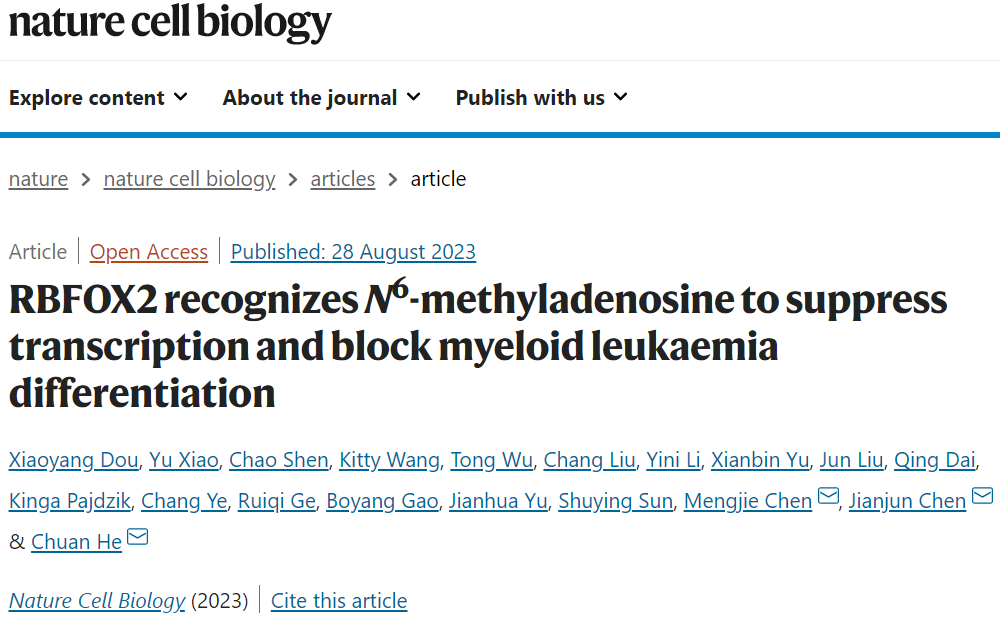Navigate to articles breadcrumb
The width and height of the screenshot is (1000, 620).
tap(342, 179)
